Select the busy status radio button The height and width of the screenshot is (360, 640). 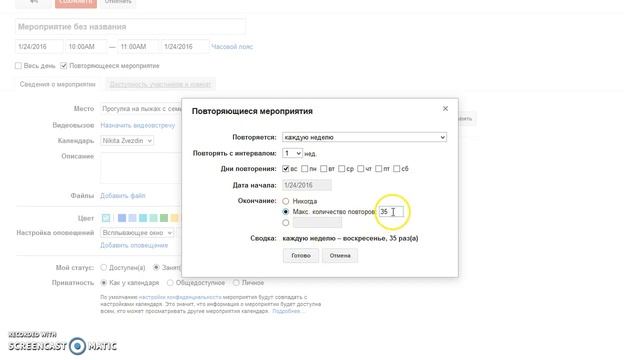click(x=156, y=267)
